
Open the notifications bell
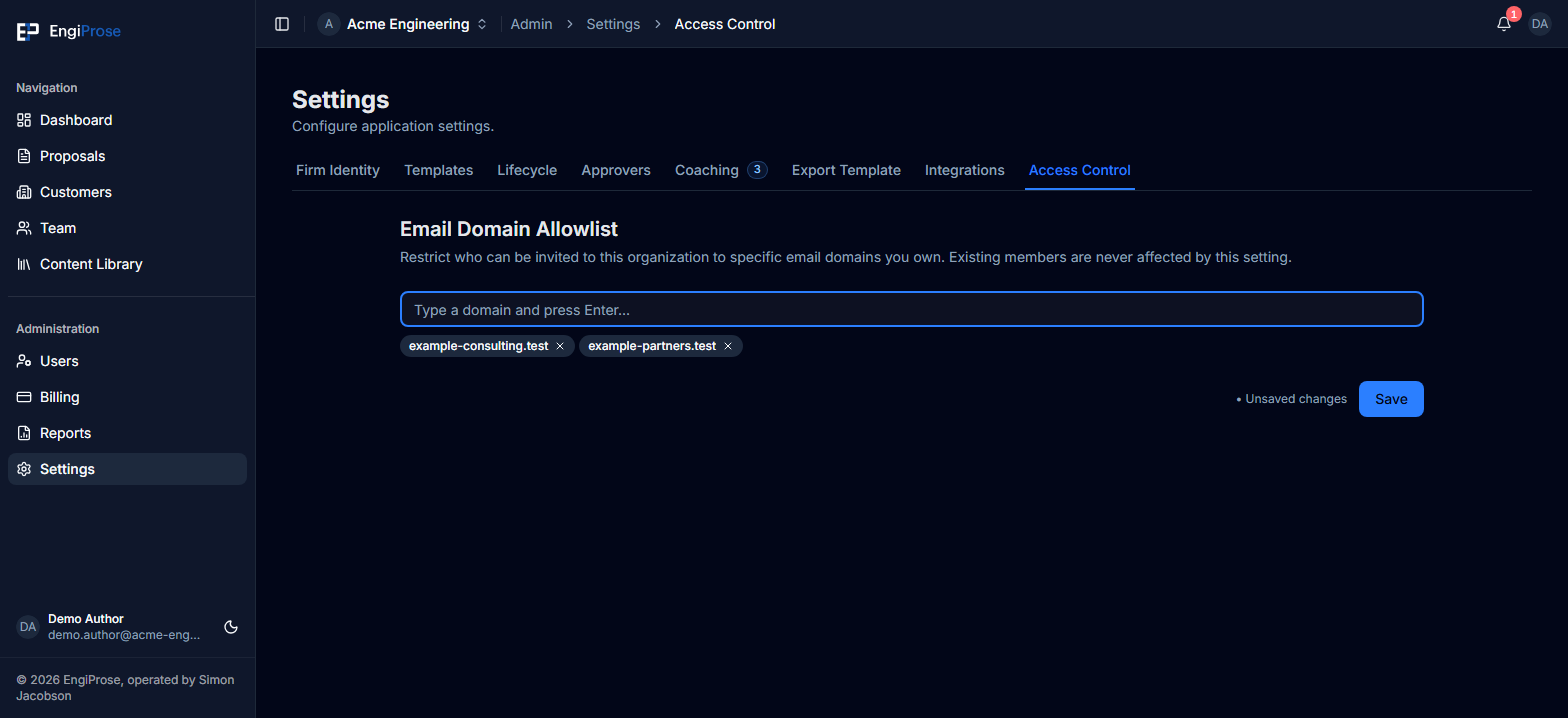click(x=1504, y=24)
